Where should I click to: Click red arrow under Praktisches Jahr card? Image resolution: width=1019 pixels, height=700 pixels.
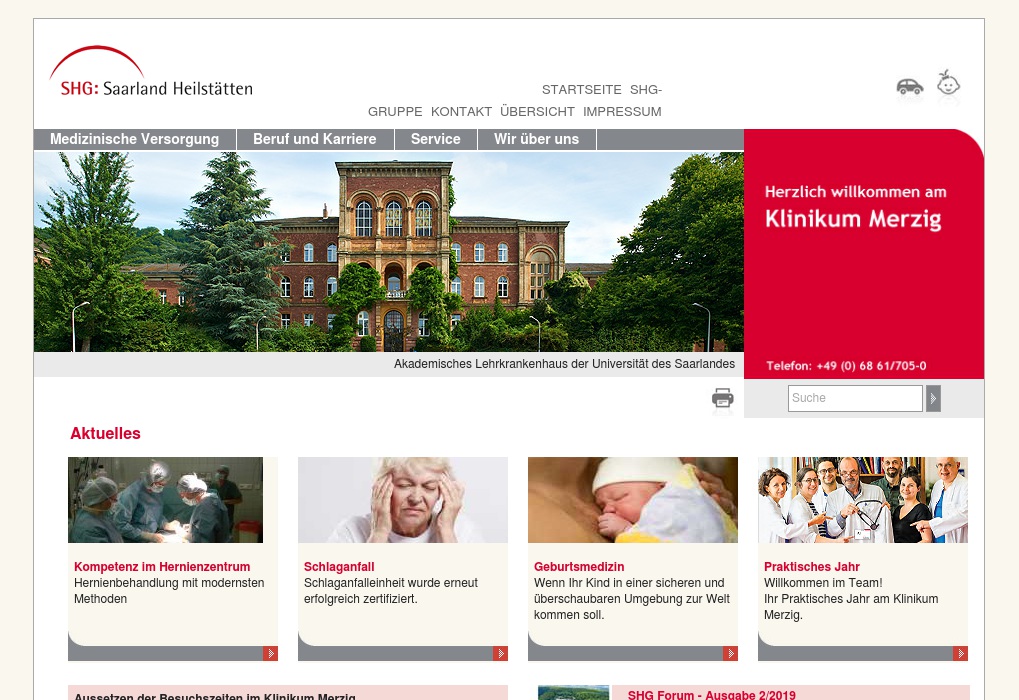[x=960, y=654]
